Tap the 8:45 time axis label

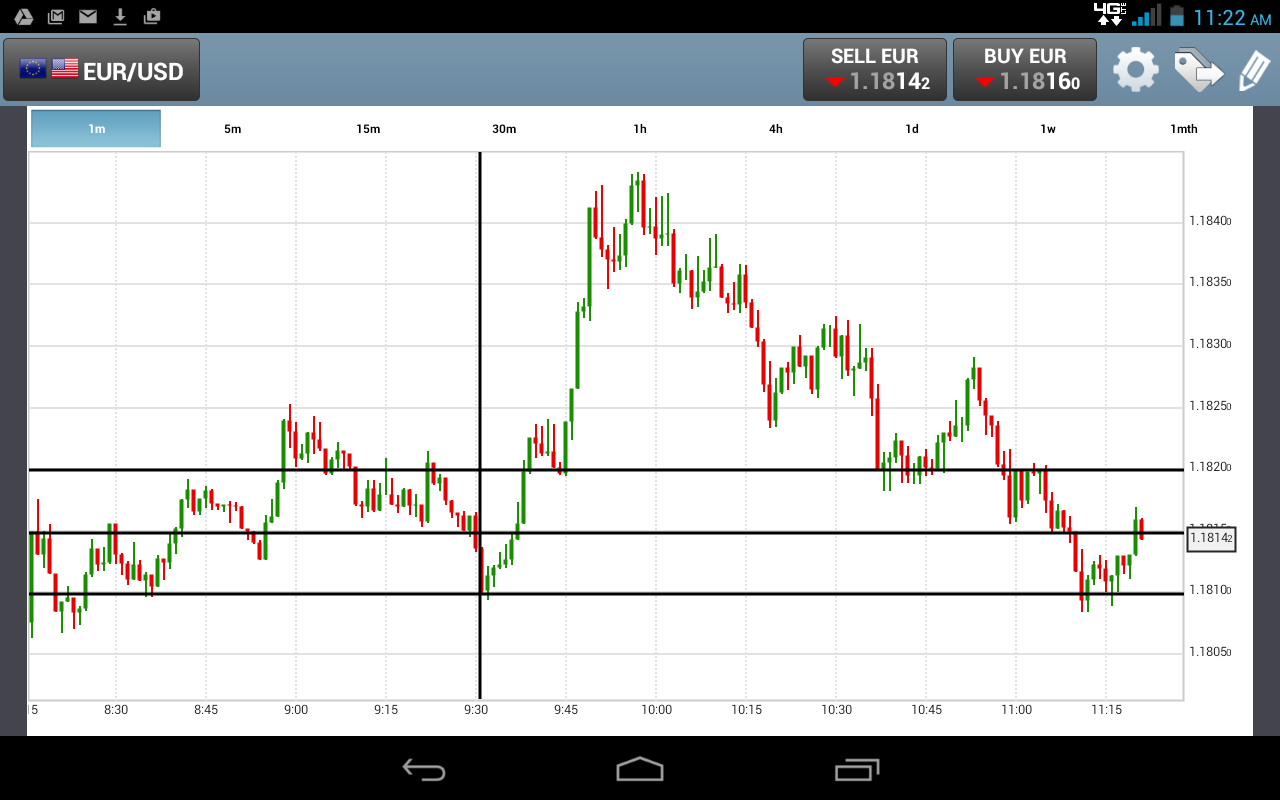coord(206,710)
